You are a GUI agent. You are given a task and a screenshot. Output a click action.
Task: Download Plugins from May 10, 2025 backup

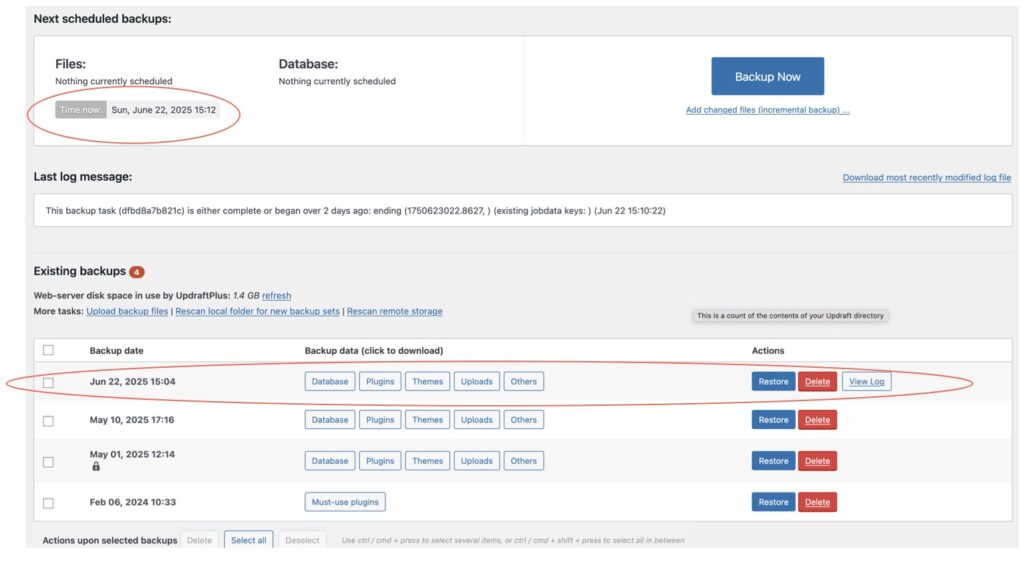coord(380,420)
